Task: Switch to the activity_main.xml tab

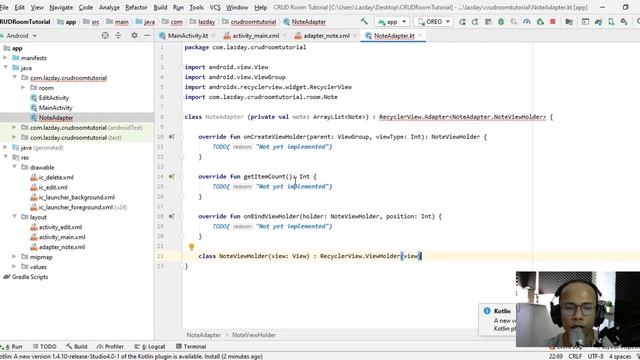Action: [x=256, y=36]
